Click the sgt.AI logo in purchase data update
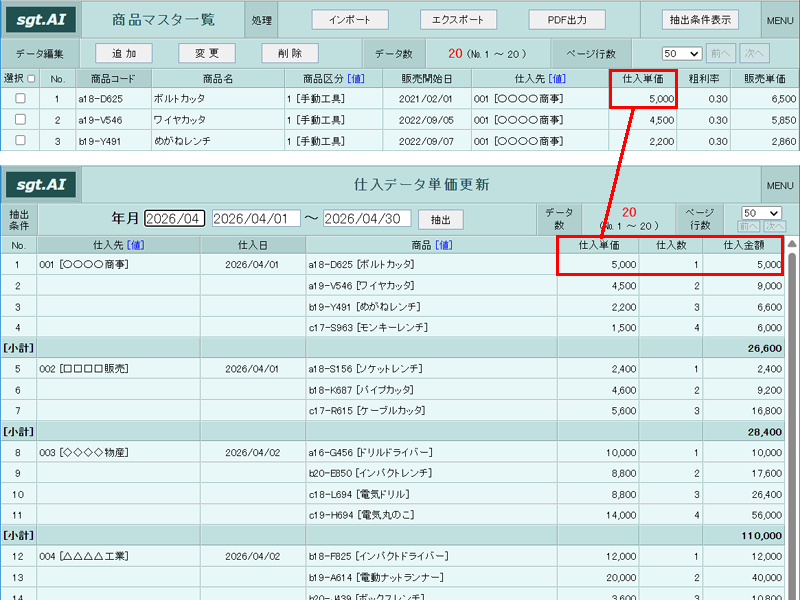This screenshot has height=600, width=800. [41, 184]
